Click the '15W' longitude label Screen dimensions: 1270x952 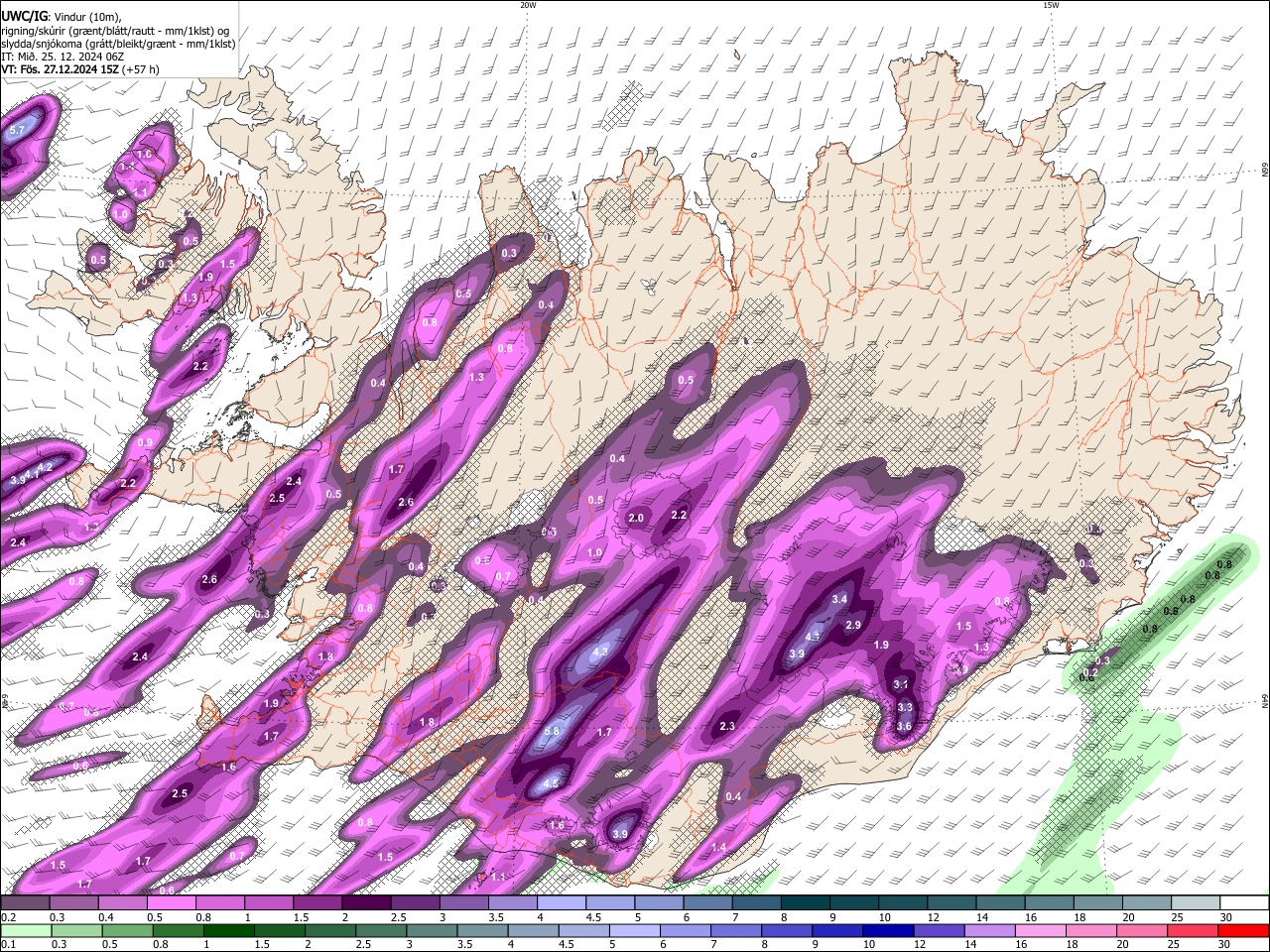(x=1051, y=5)
